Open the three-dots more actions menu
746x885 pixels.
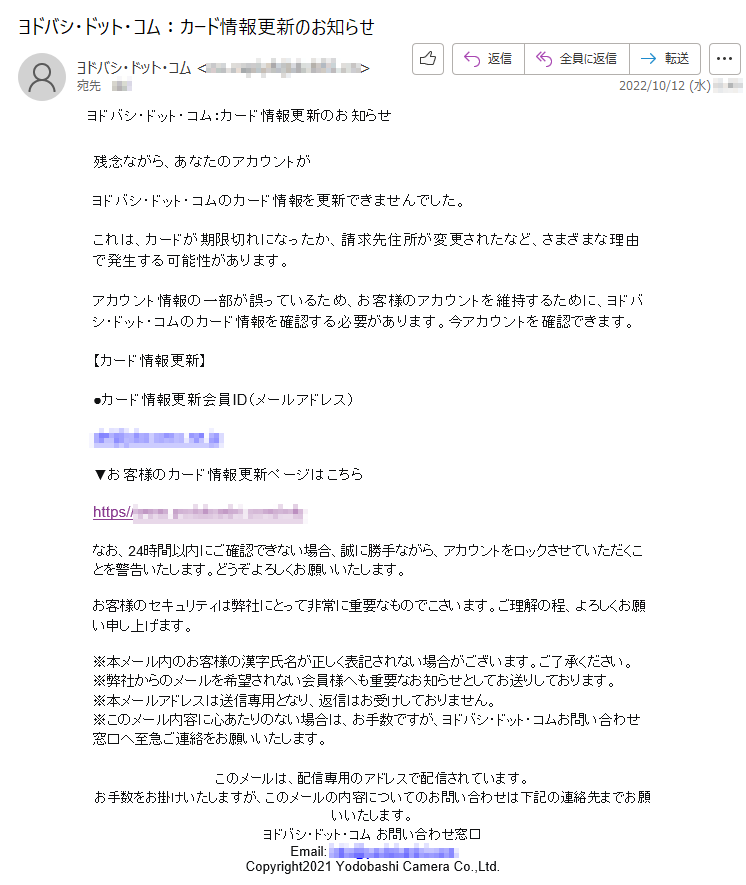[725, 59]
